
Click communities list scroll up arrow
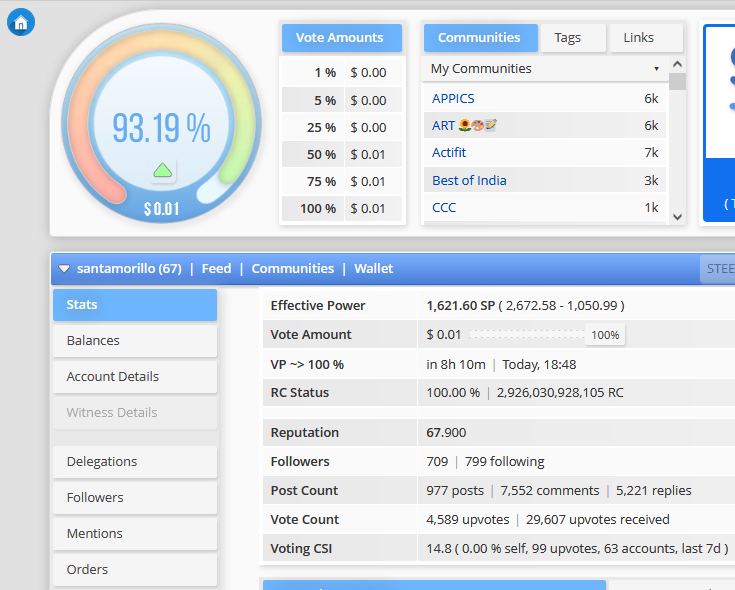point(677,64)
